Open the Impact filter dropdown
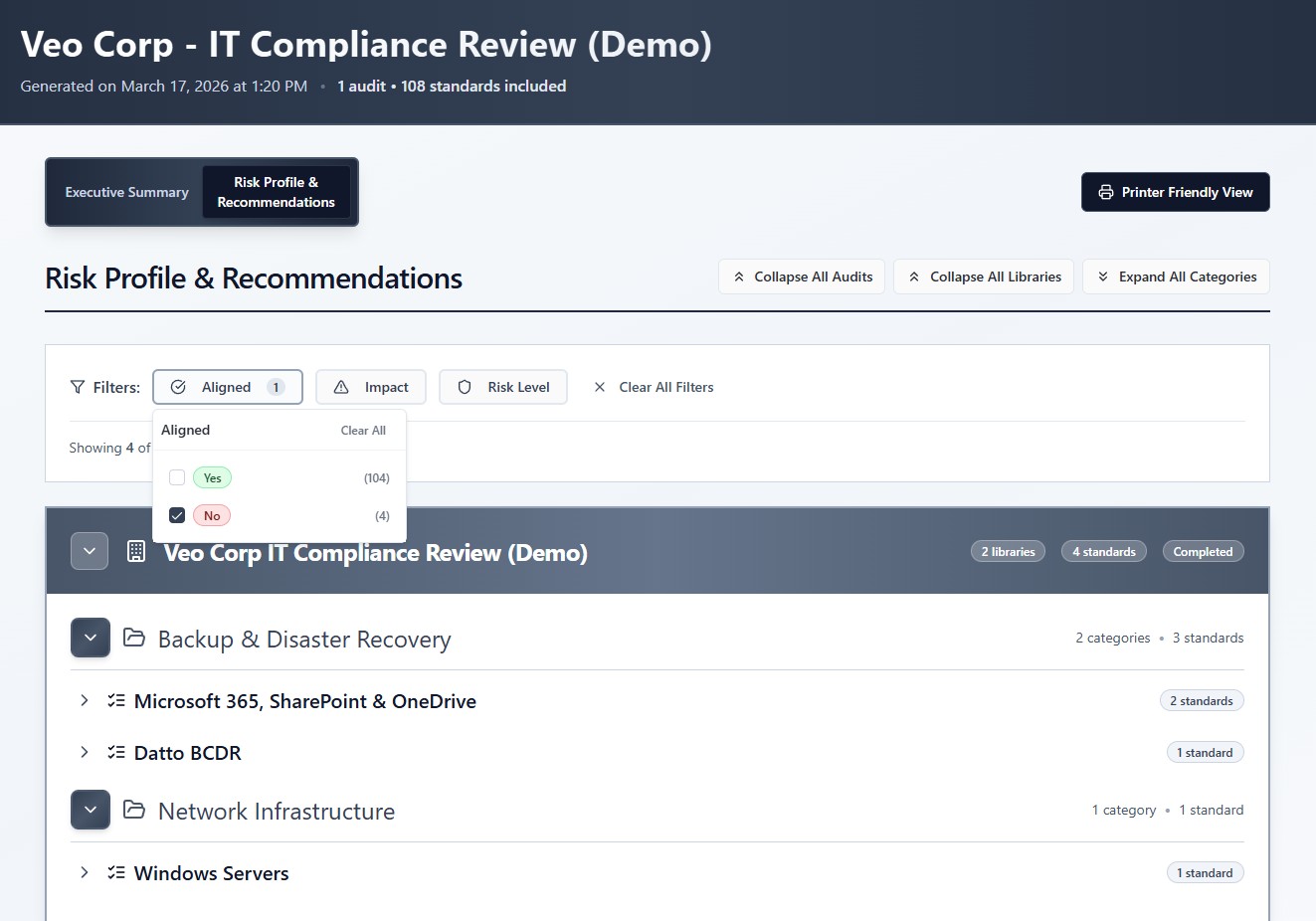This screenshot has height=921, width=1316. 371,387
